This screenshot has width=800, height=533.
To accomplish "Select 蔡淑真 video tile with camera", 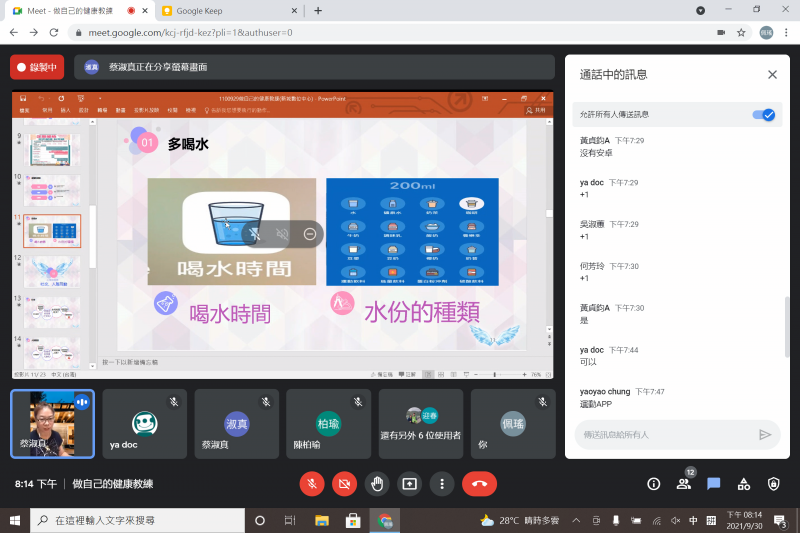I will (53, 424).
